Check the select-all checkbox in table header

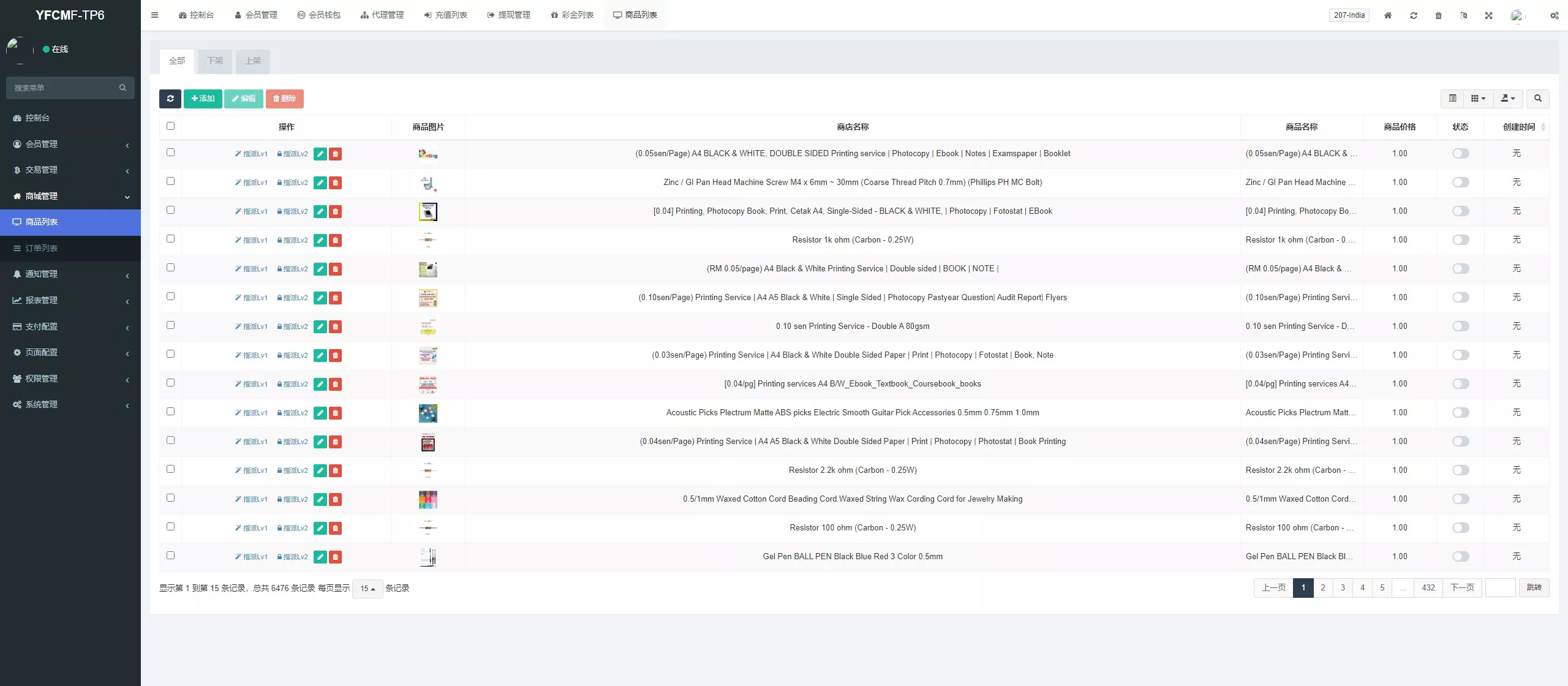click(170, 126)
